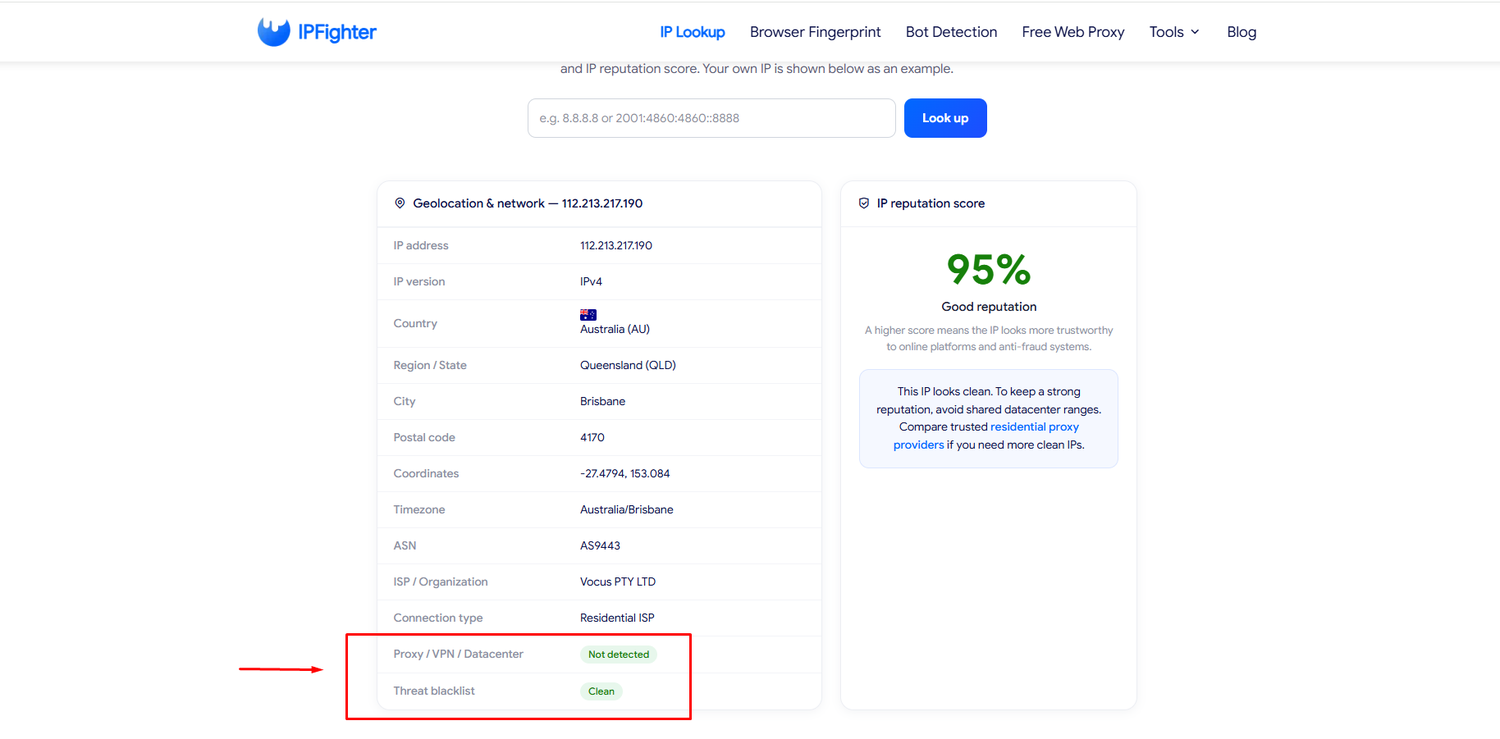
Task: Open the IP Lookup nav item
Action: pos(692,32)
